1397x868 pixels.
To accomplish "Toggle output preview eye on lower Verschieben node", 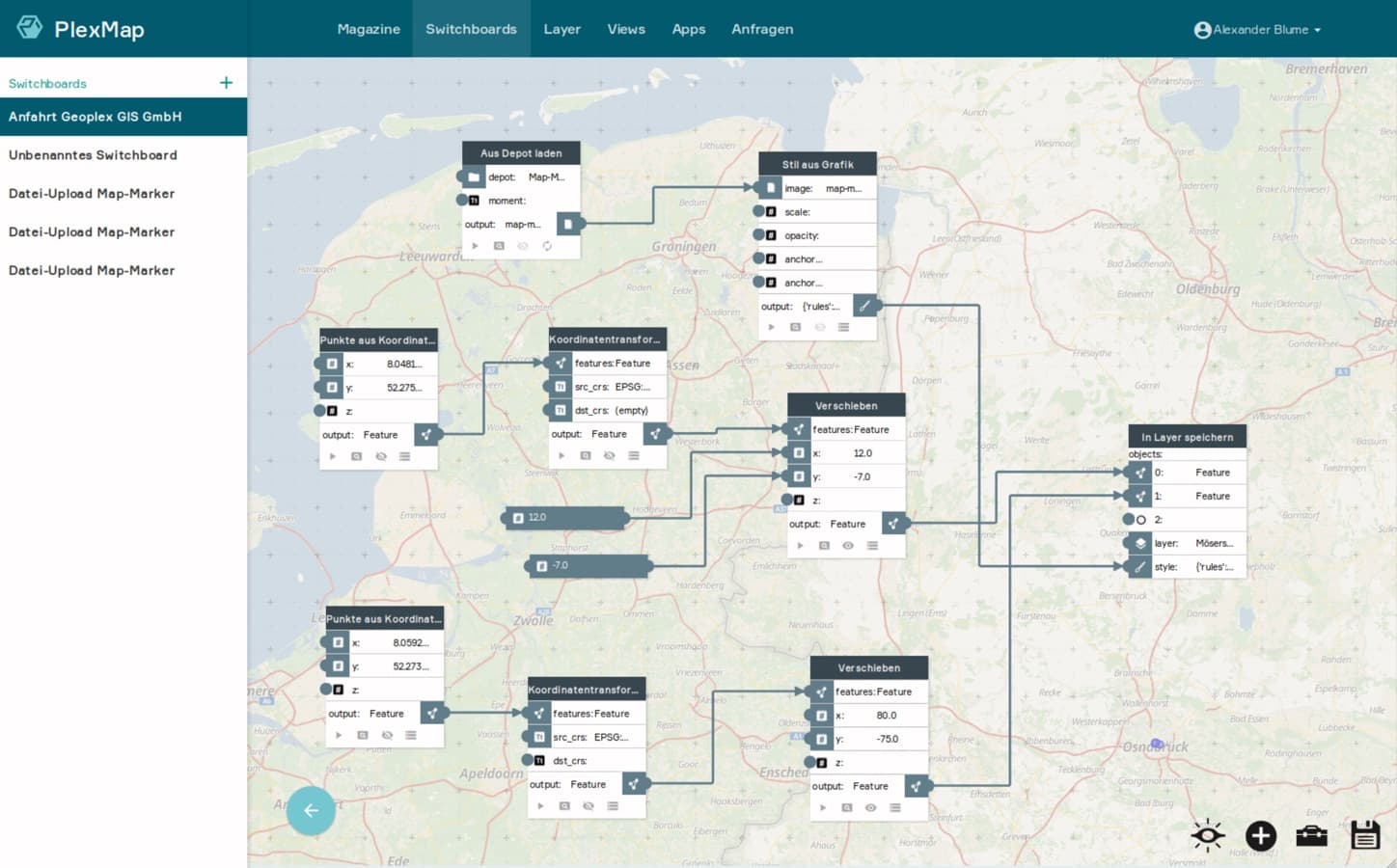I will point(869,807).
